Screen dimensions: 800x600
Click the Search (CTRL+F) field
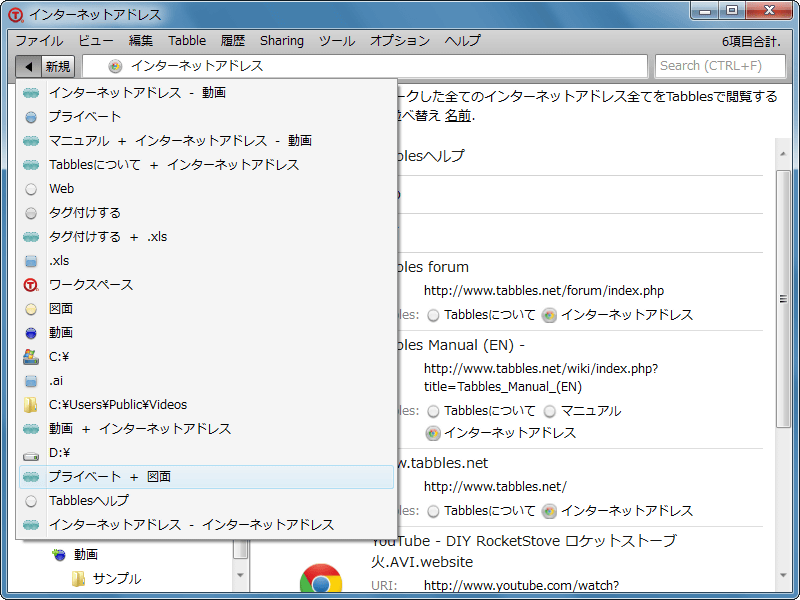[x=720, y=66]
